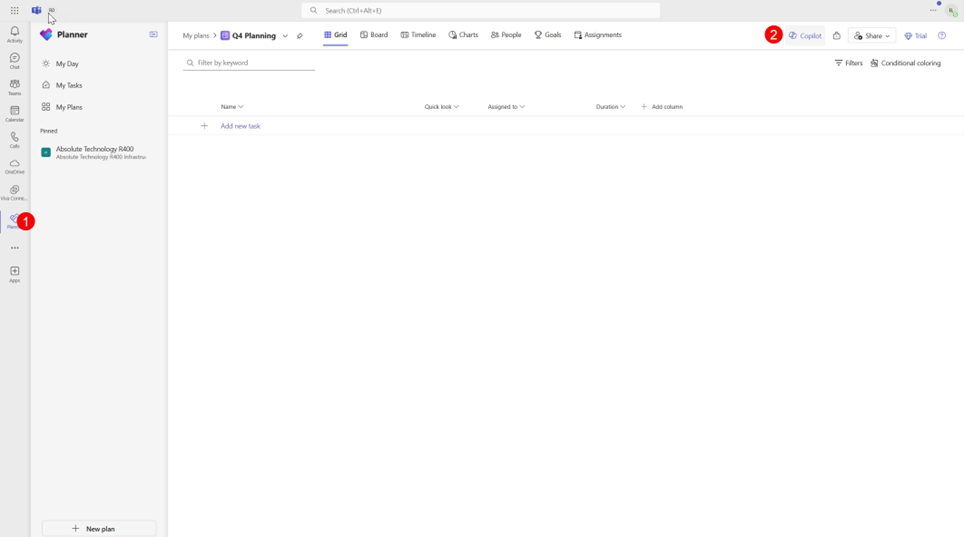The image size is (964, 537).
Task: Click Add column
Action: [662, 106]
